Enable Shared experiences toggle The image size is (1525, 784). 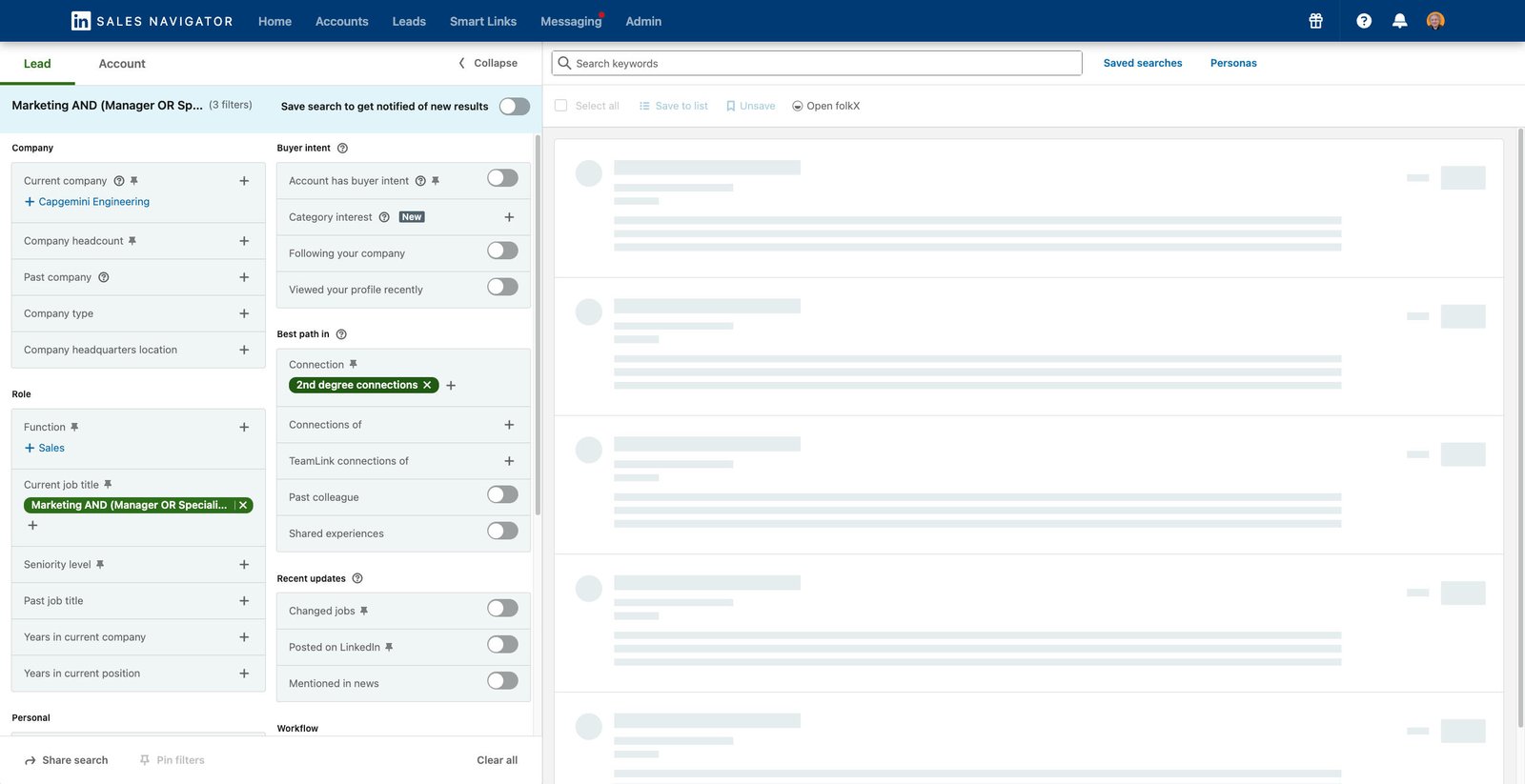[x=502, y=531]
